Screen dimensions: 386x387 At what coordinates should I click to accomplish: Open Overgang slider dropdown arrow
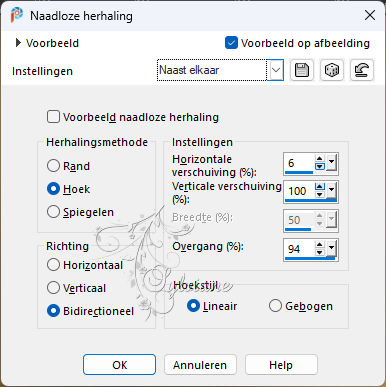coord(331,248)
